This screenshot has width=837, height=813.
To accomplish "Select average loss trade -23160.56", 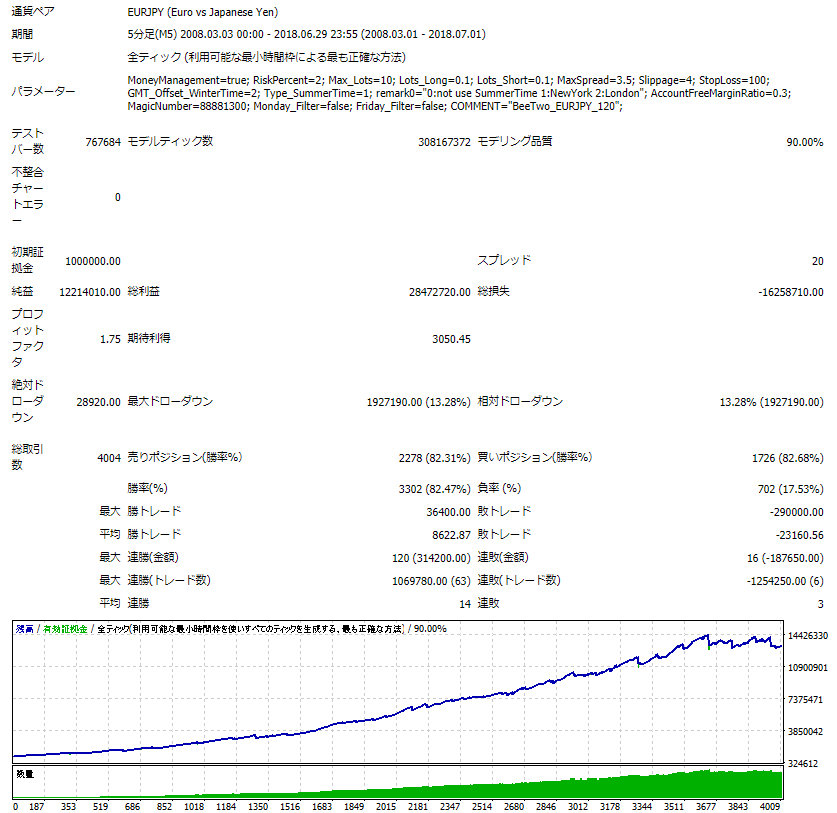I will point(800,535).
